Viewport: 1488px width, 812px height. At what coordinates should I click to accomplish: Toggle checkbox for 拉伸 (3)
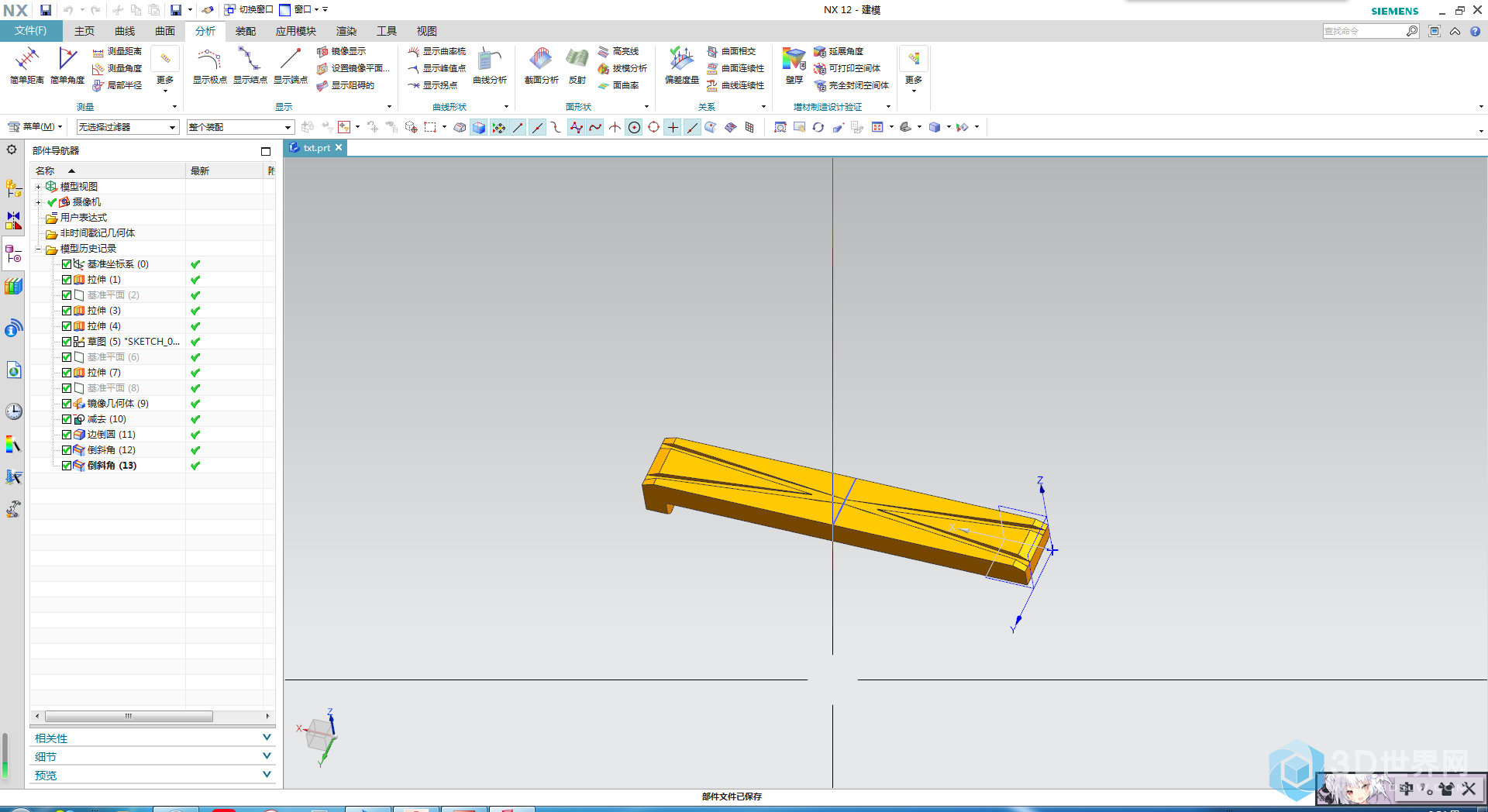67,311
